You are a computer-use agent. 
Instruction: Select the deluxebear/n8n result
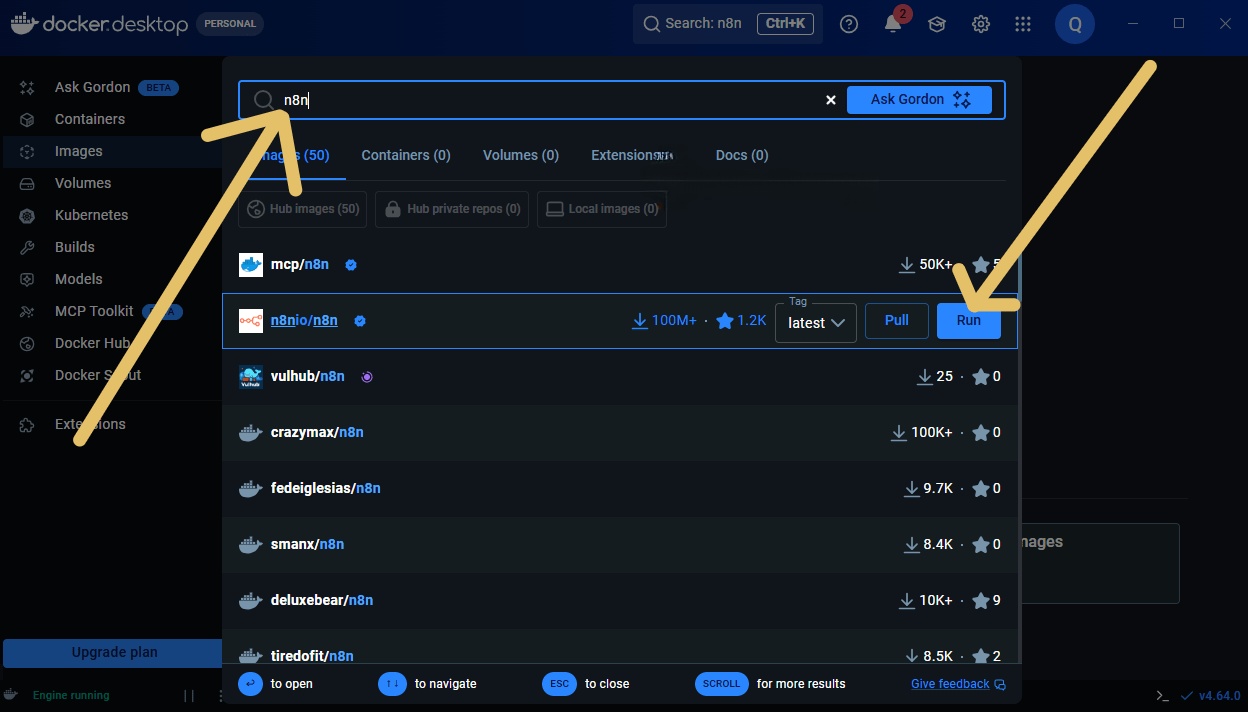(620, 601)
